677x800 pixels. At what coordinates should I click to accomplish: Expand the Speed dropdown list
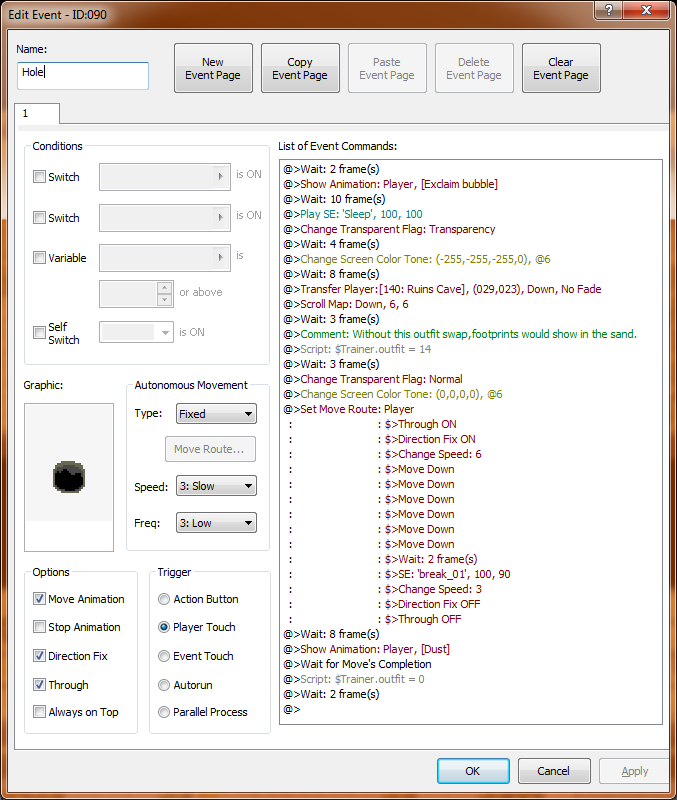tap(215, 487)
